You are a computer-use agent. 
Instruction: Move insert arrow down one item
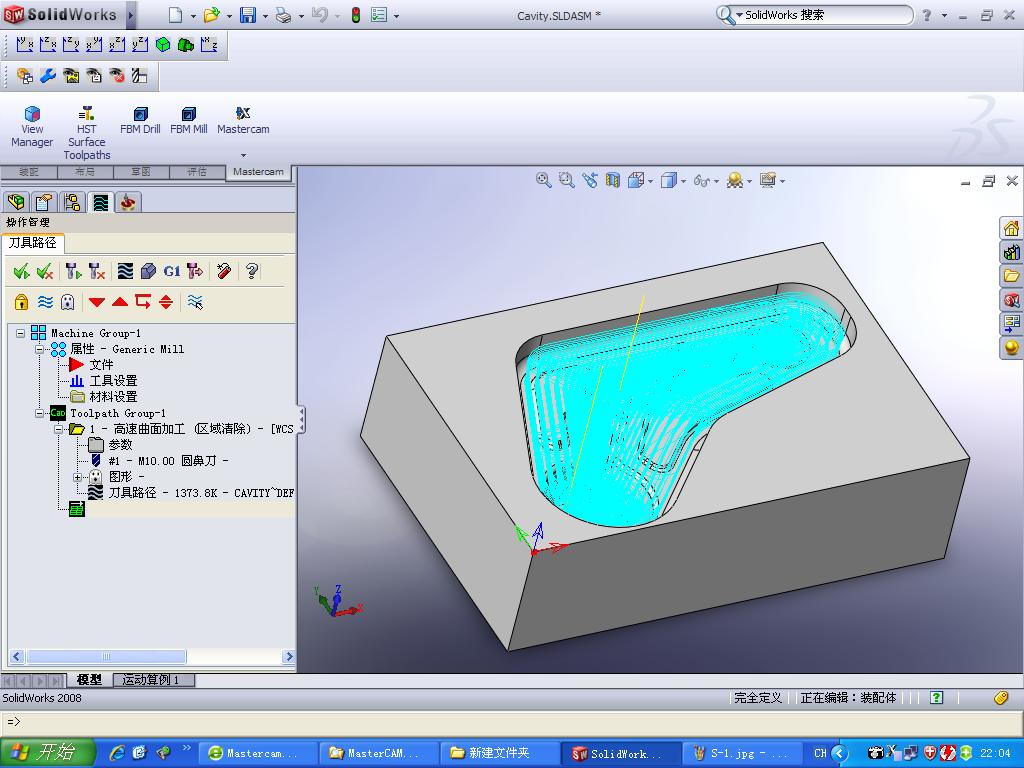pos(97,302)
